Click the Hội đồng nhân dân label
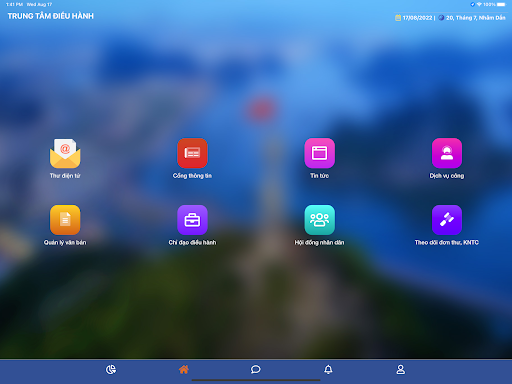This screenshot has width=512, height=384. [320, 242]
